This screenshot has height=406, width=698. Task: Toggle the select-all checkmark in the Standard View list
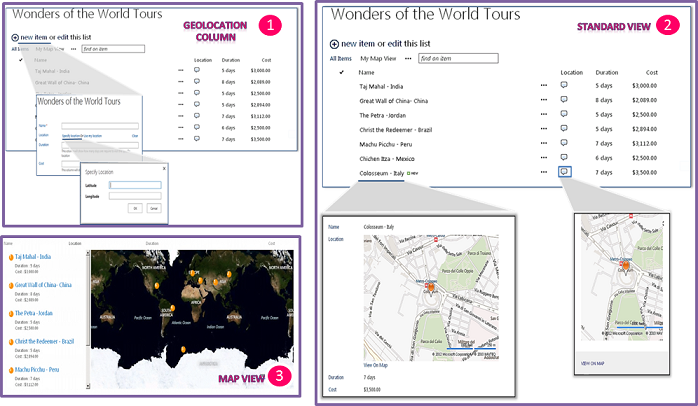[341, 72]
